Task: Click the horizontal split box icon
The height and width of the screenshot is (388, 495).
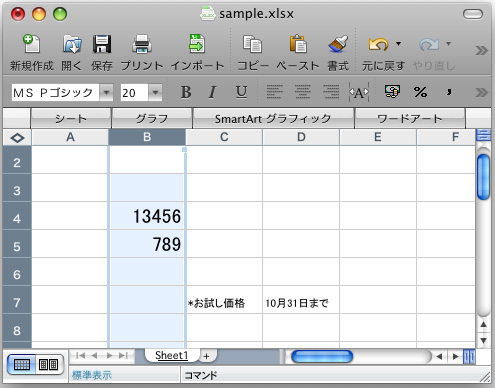Action: pos(469,357)
